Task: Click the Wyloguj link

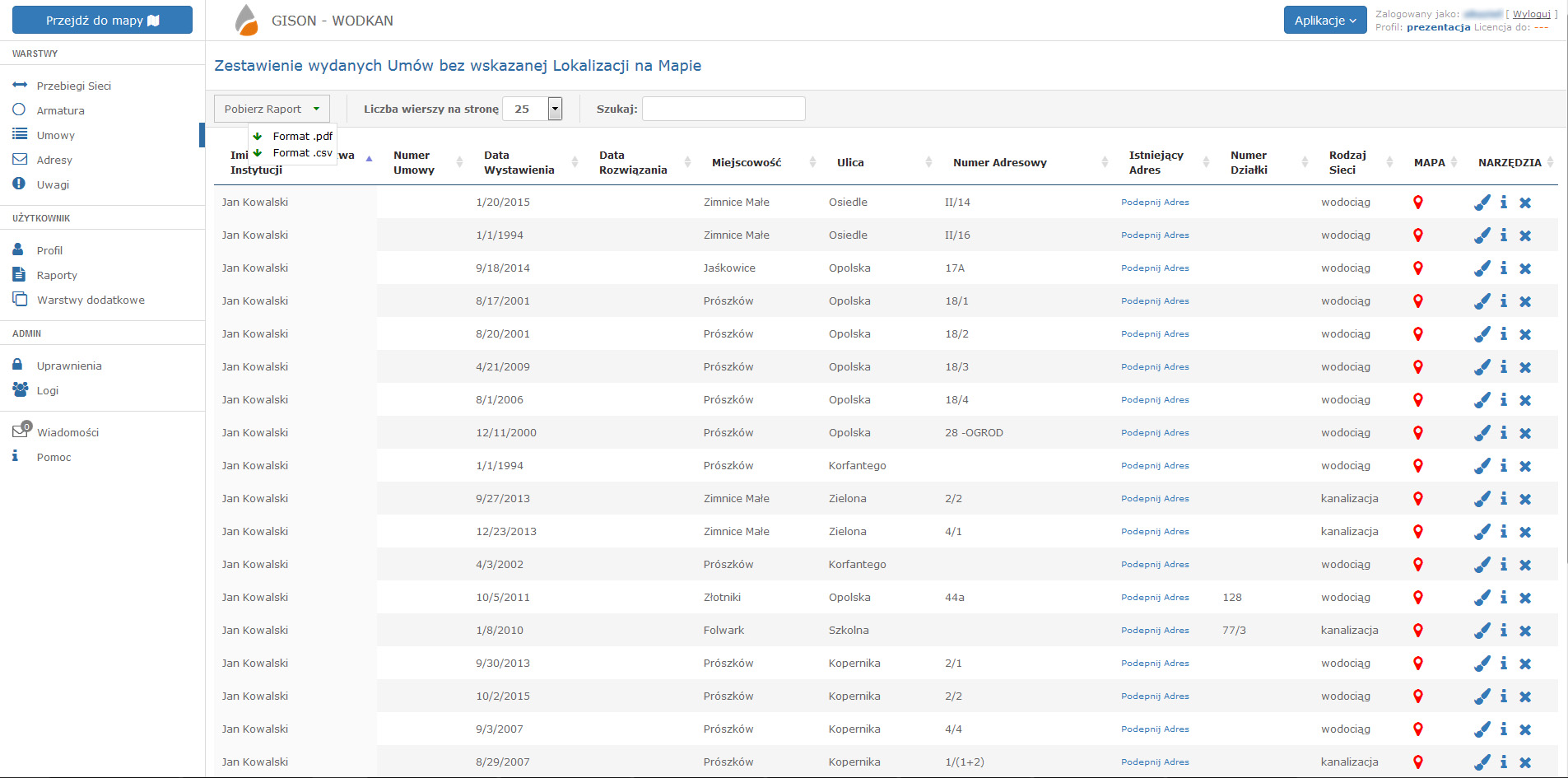Action: 1531,13
